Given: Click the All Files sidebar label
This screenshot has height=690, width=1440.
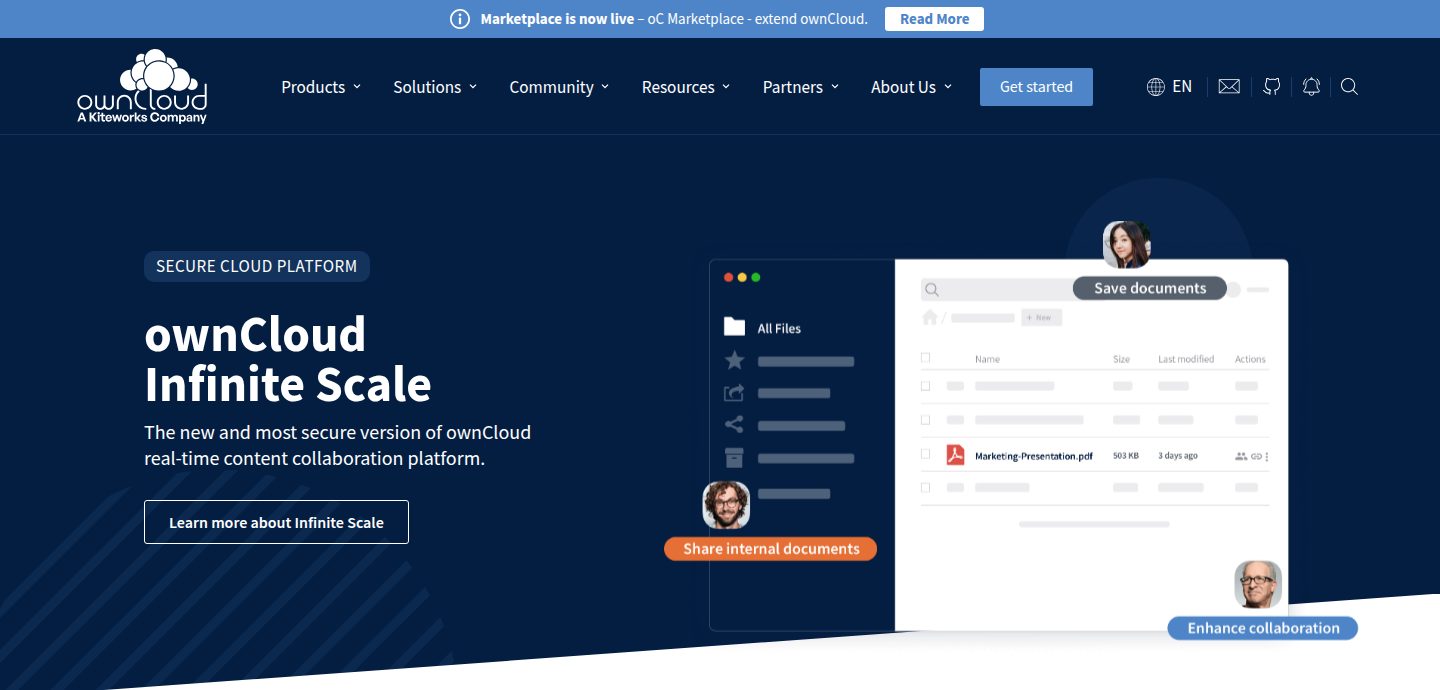Looking at the screenshot, I should [x=779, y=328].
